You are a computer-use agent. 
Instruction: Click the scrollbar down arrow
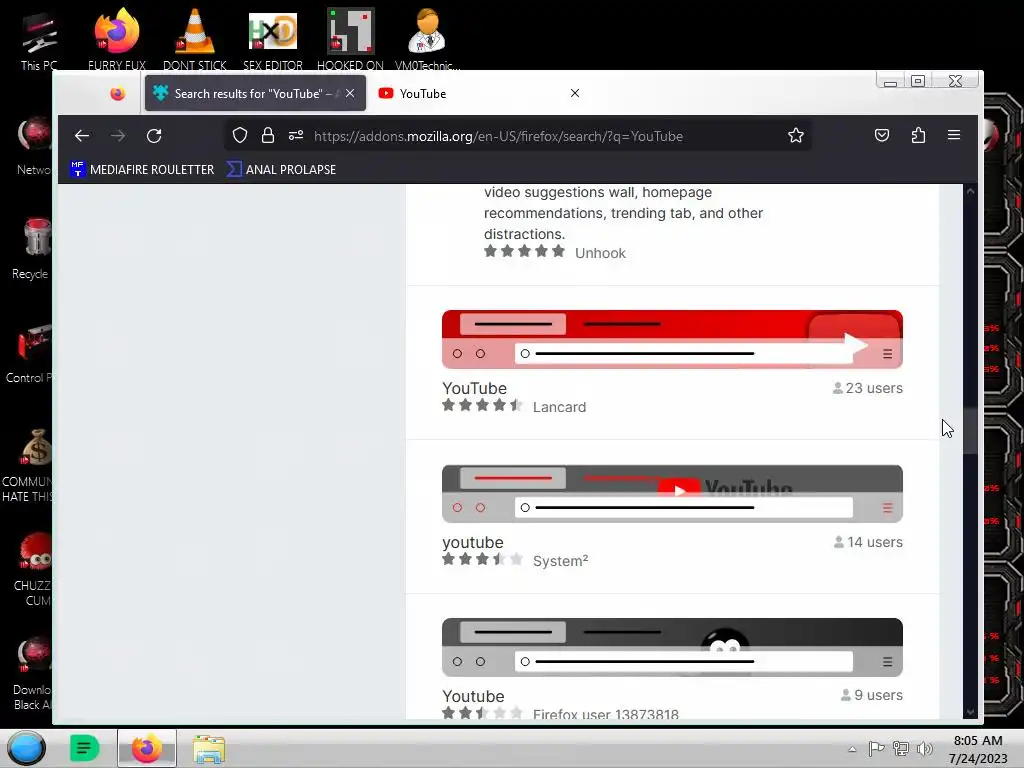click(970, 712)
